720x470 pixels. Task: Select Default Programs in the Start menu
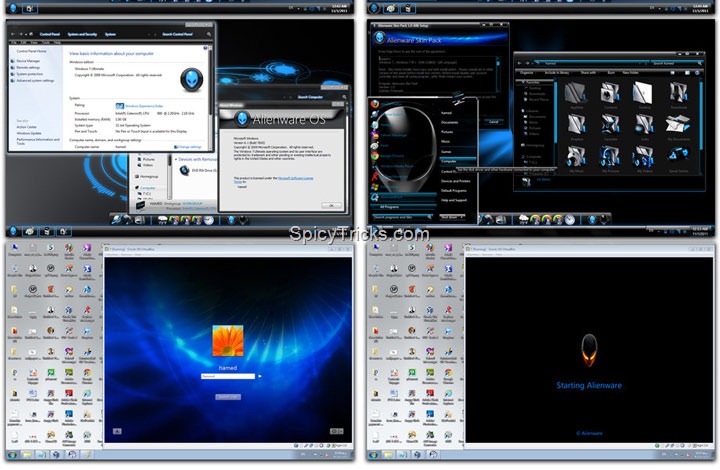[x=454, y=190]
